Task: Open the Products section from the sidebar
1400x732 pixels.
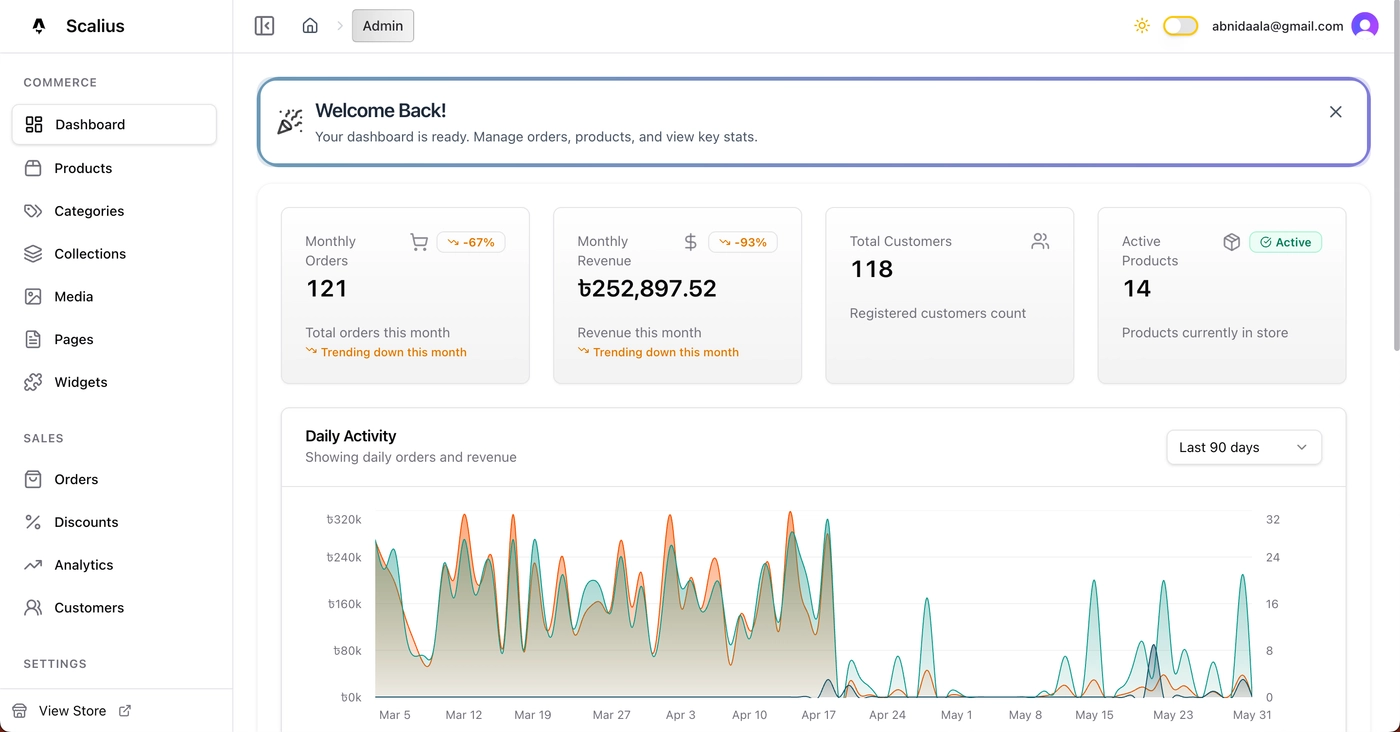Action: point(82,168)
